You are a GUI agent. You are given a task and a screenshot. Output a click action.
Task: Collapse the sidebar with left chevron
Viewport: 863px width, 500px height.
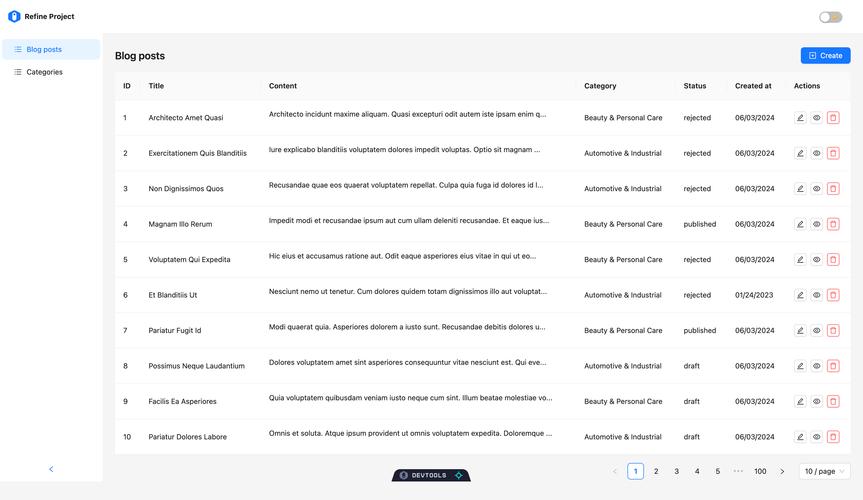pyautogui.click(x=51, y=469)
